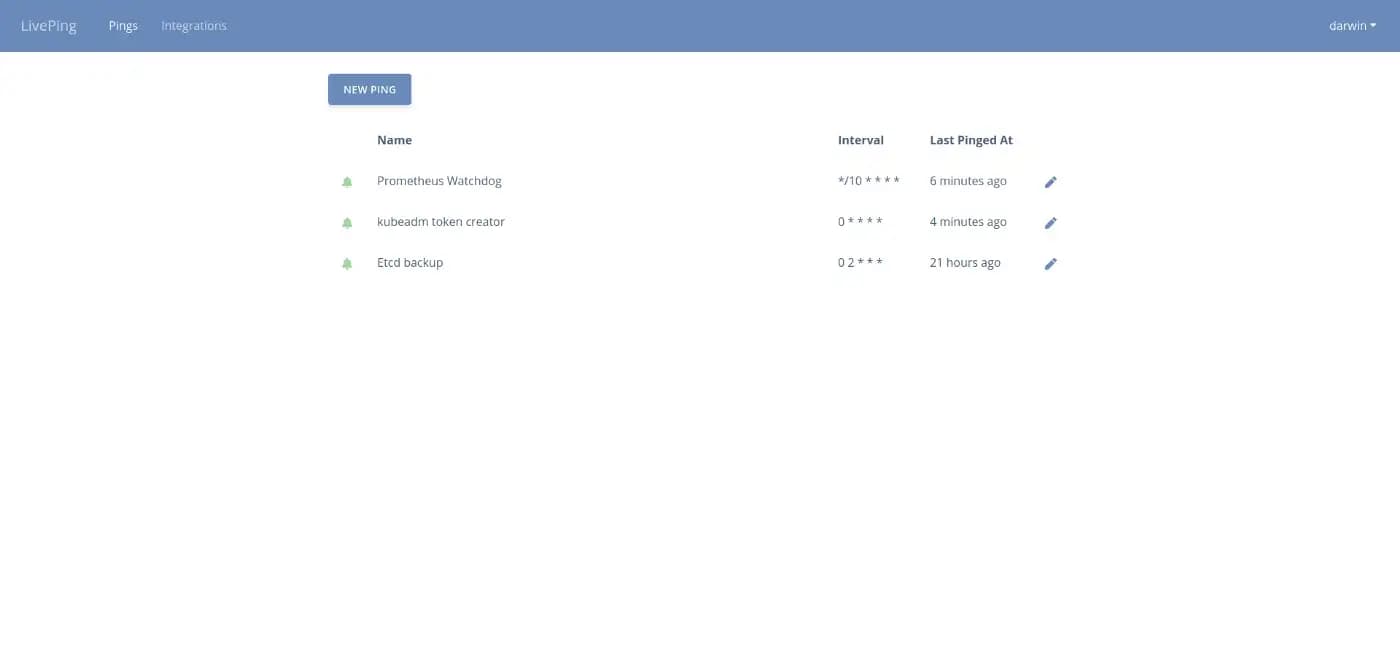The width and height of the screenshot is (1400, 663).
Task: Expand the darwin user dropdown
Action: tap(1352, 26)
